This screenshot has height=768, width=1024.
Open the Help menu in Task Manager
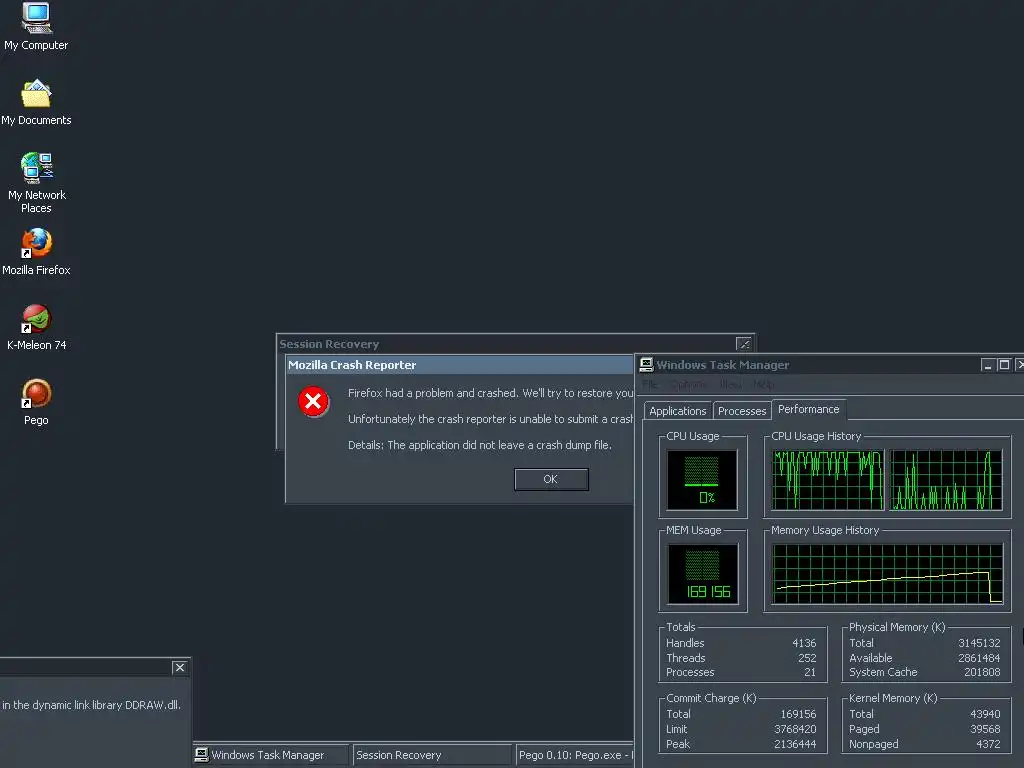coord(763,385)
